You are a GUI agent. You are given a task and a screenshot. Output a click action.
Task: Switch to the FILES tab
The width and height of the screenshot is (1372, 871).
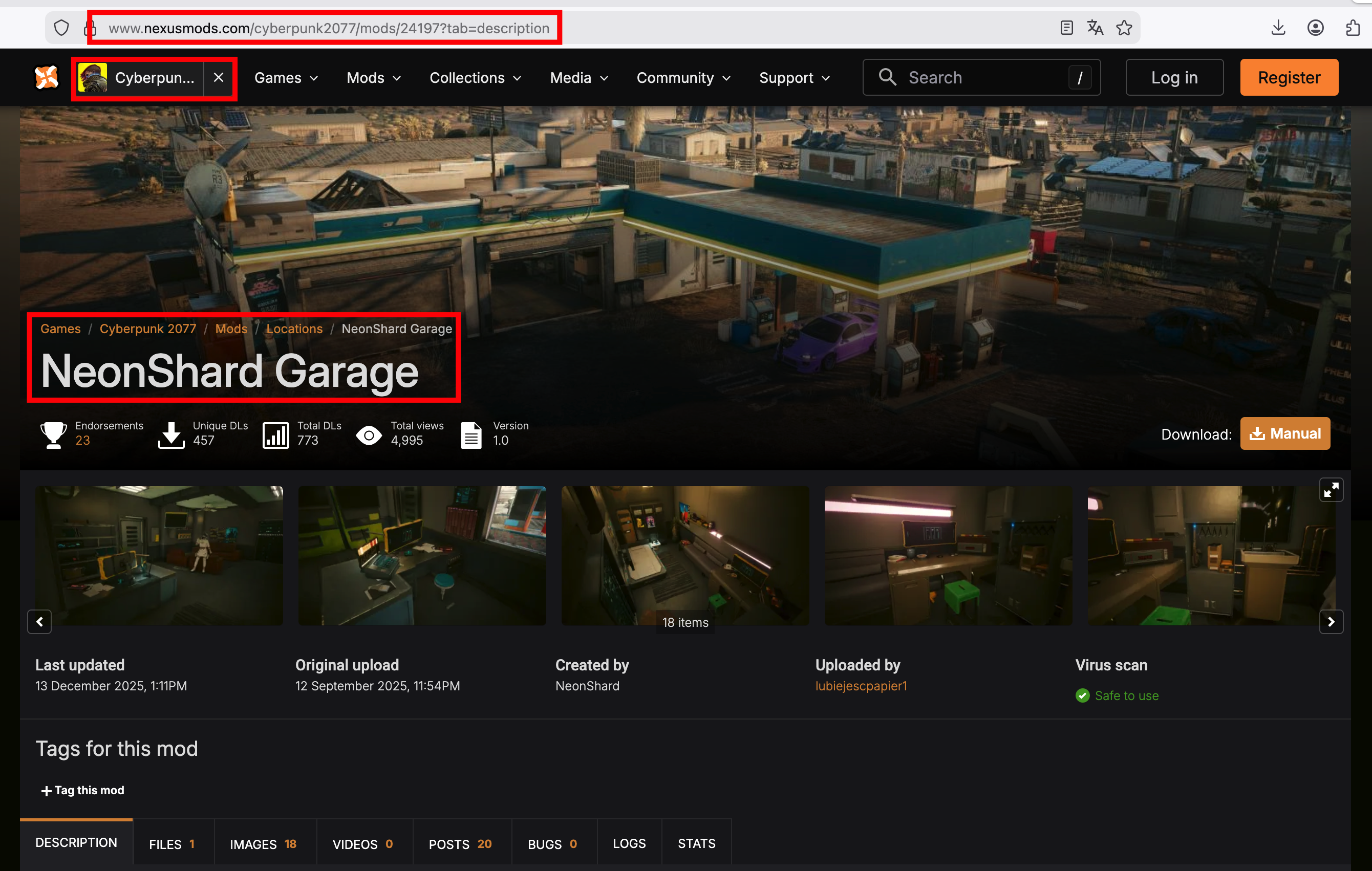pos(172,844)
